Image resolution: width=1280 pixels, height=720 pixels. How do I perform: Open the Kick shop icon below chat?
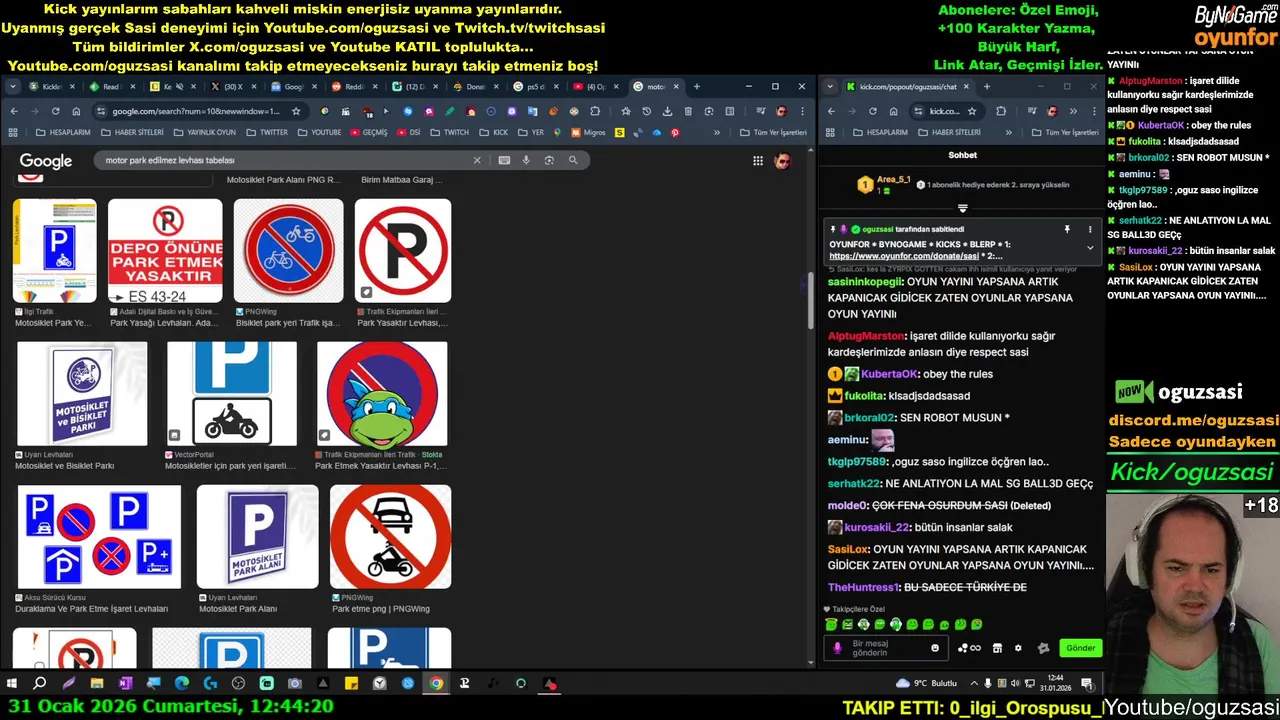[997, 648]
